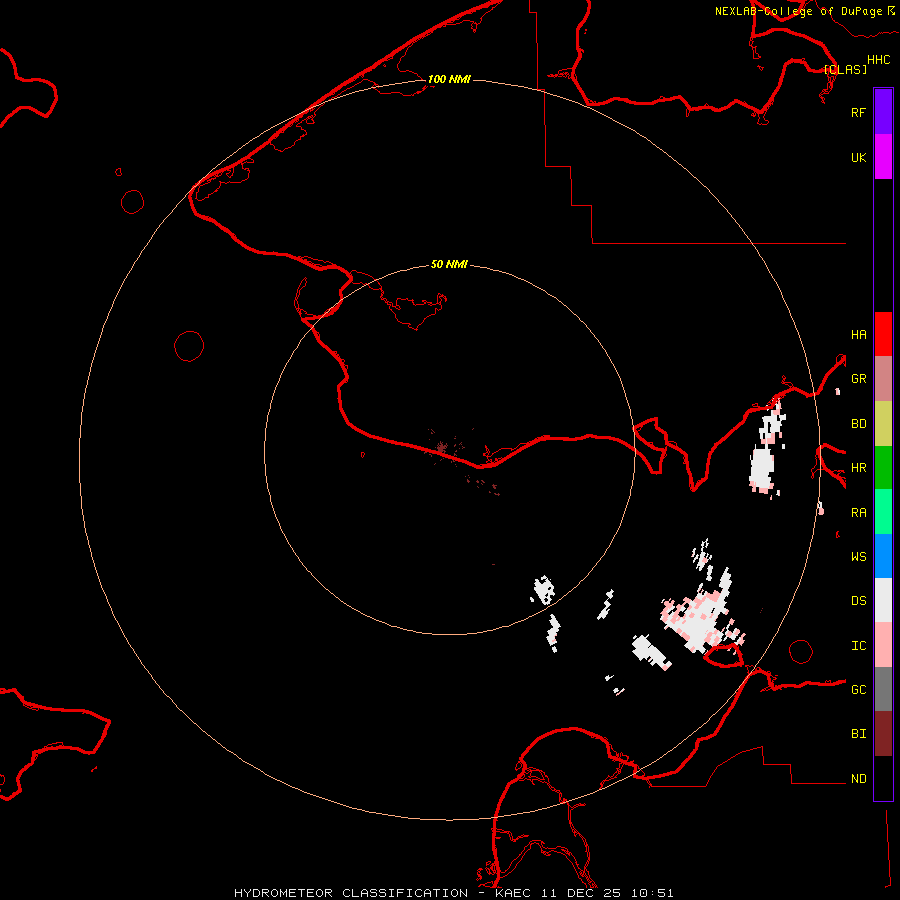Click the Hydrometeor Classification KAEC title text
This screenshot has height=900, width=900.
tap(453, 893)
